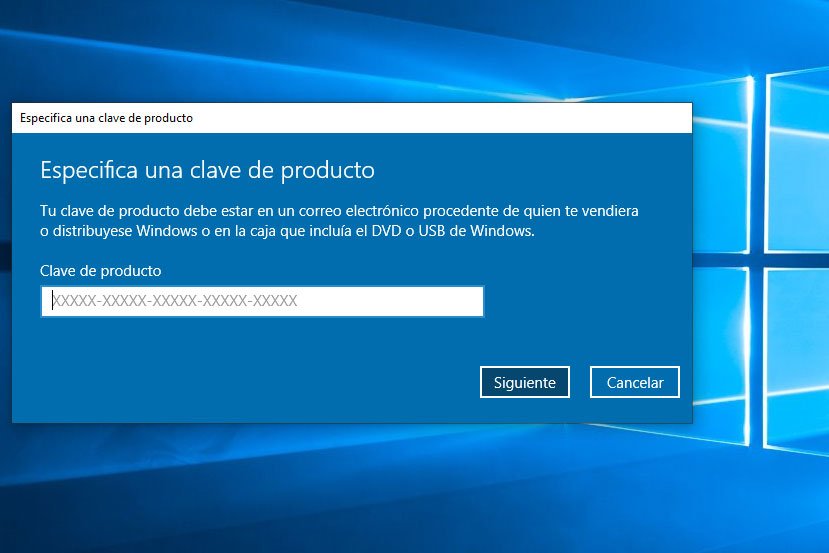Click the product key input field
829x553 pixels.
[262, 301]
